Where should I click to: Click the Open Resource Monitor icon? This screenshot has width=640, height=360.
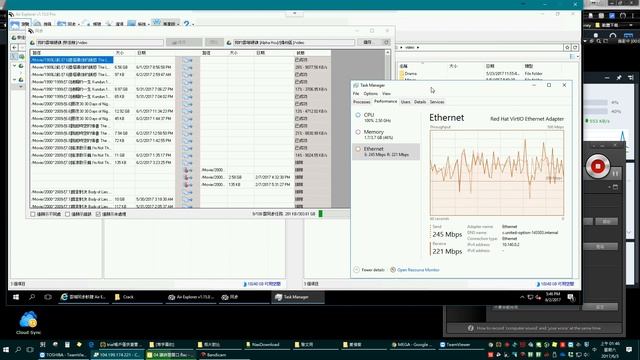pos(393,270)
